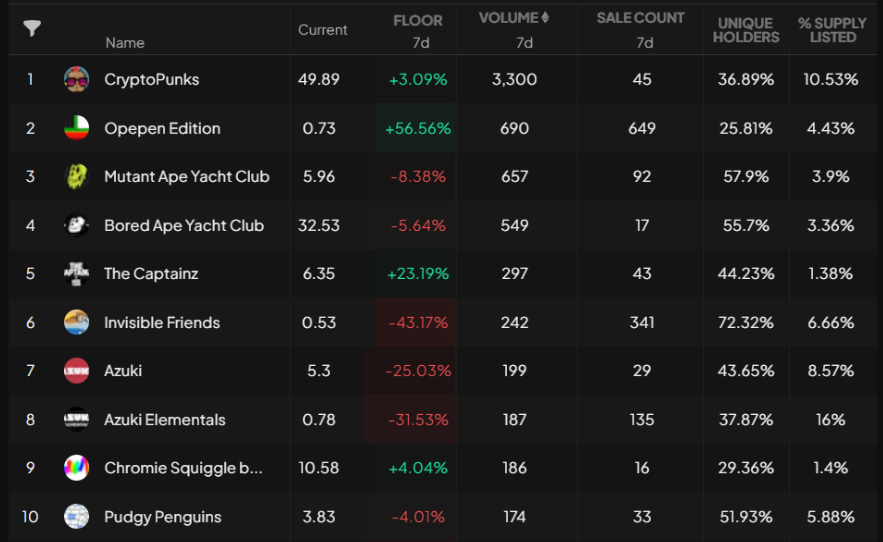This screenshot has height=542, width=883.
Task: Click the Chromie Squiggle rainbow avatar
Action: click(x=76, y=468)
